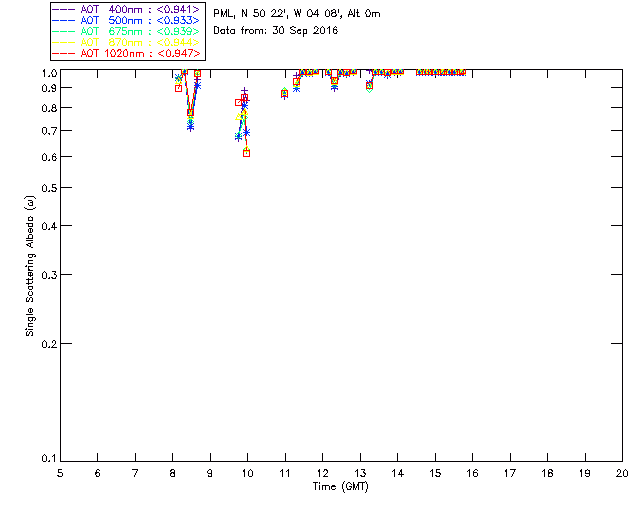Select the AOT 675nm legend entry

pos(126,31)
